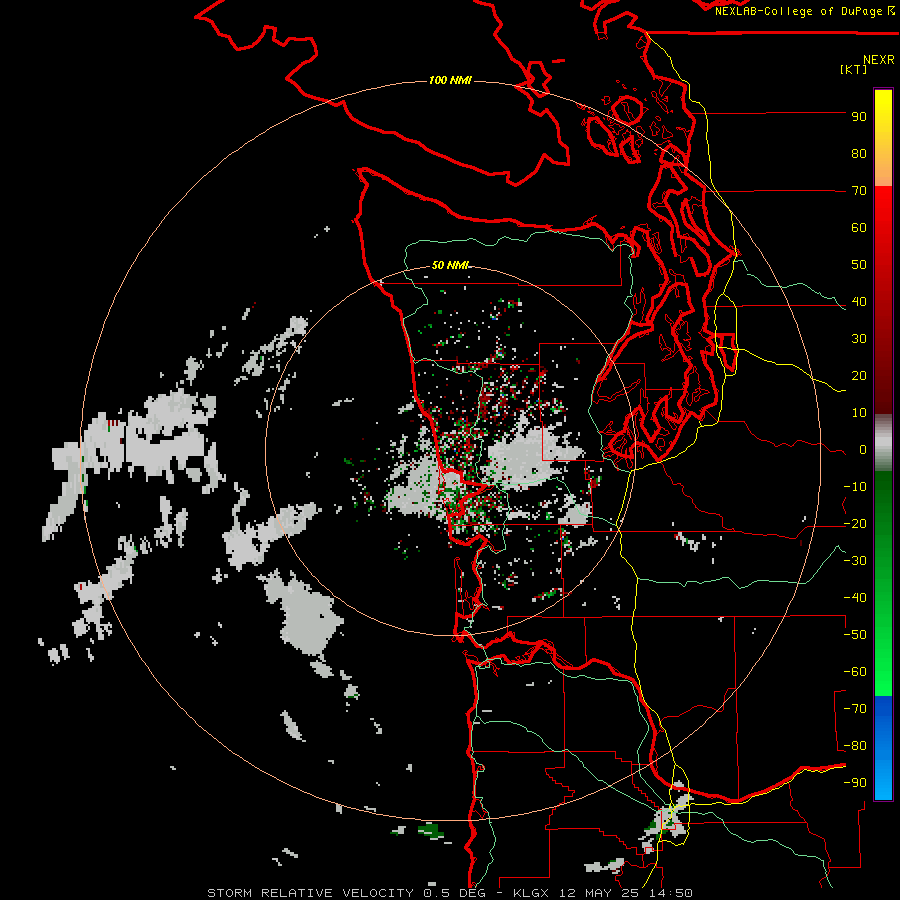Image resolution: width=900 pixels, height=900 pixels.
Task: Click the gray zero-velocity color bar segment
Action: click(x=883, y=443)
